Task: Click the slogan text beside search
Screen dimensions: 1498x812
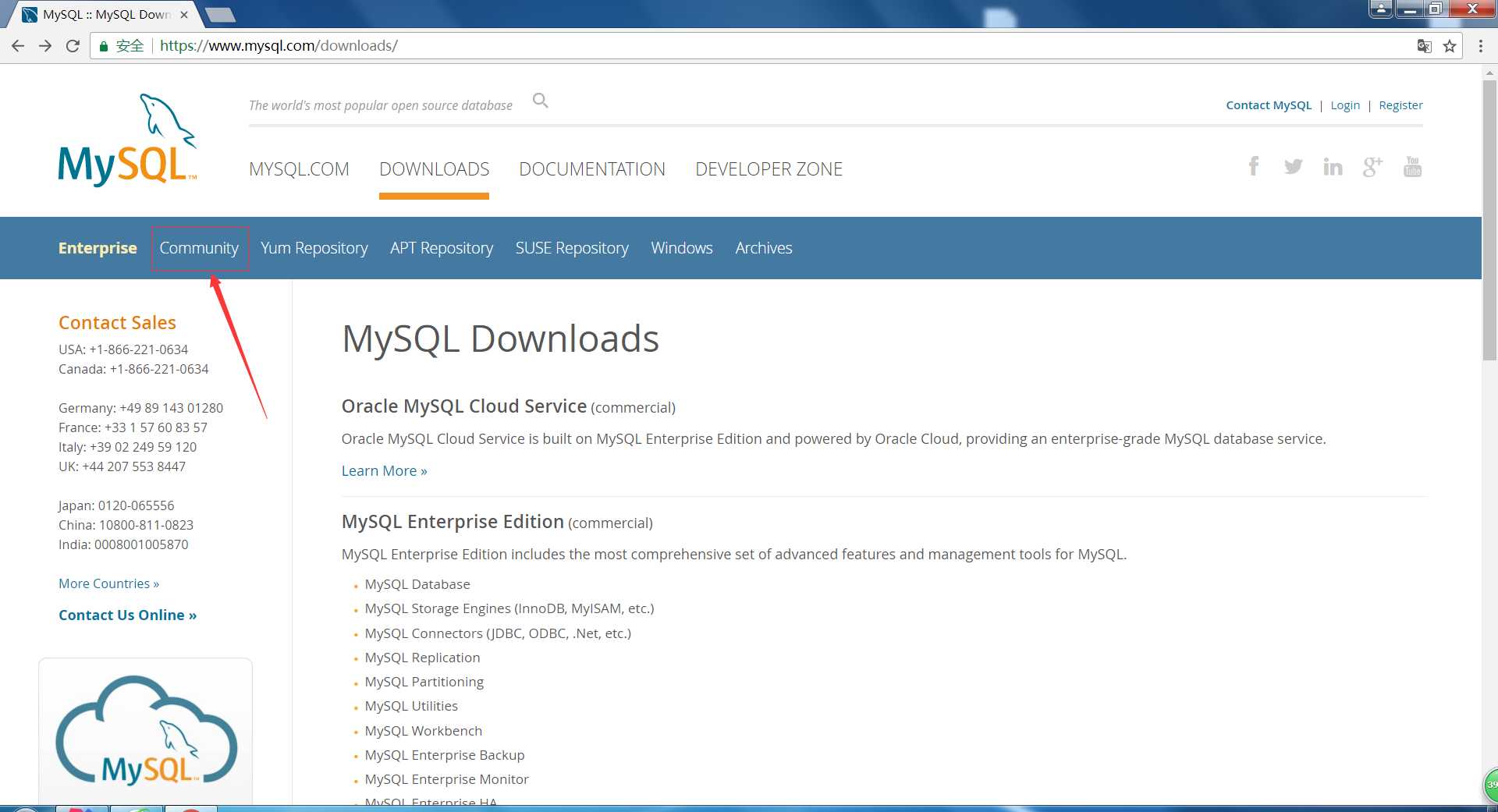Action: coord(381,105)
